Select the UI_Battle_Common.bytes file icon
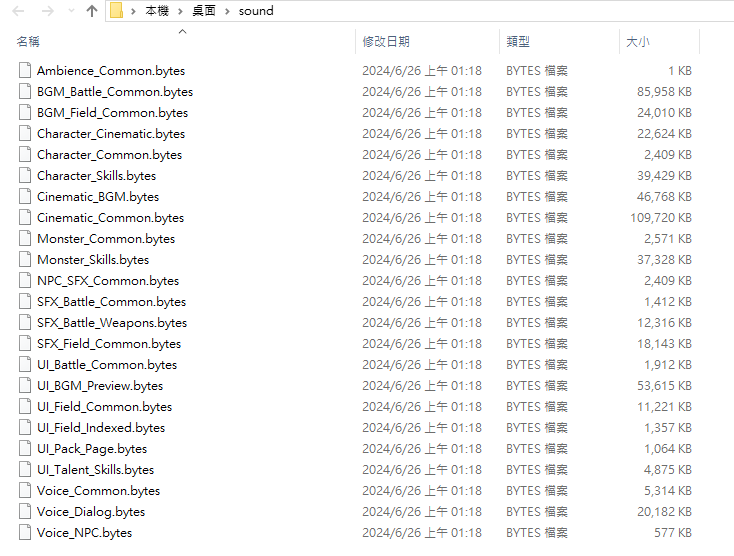Viewport: 734px width, 556px height. (25, 364)
